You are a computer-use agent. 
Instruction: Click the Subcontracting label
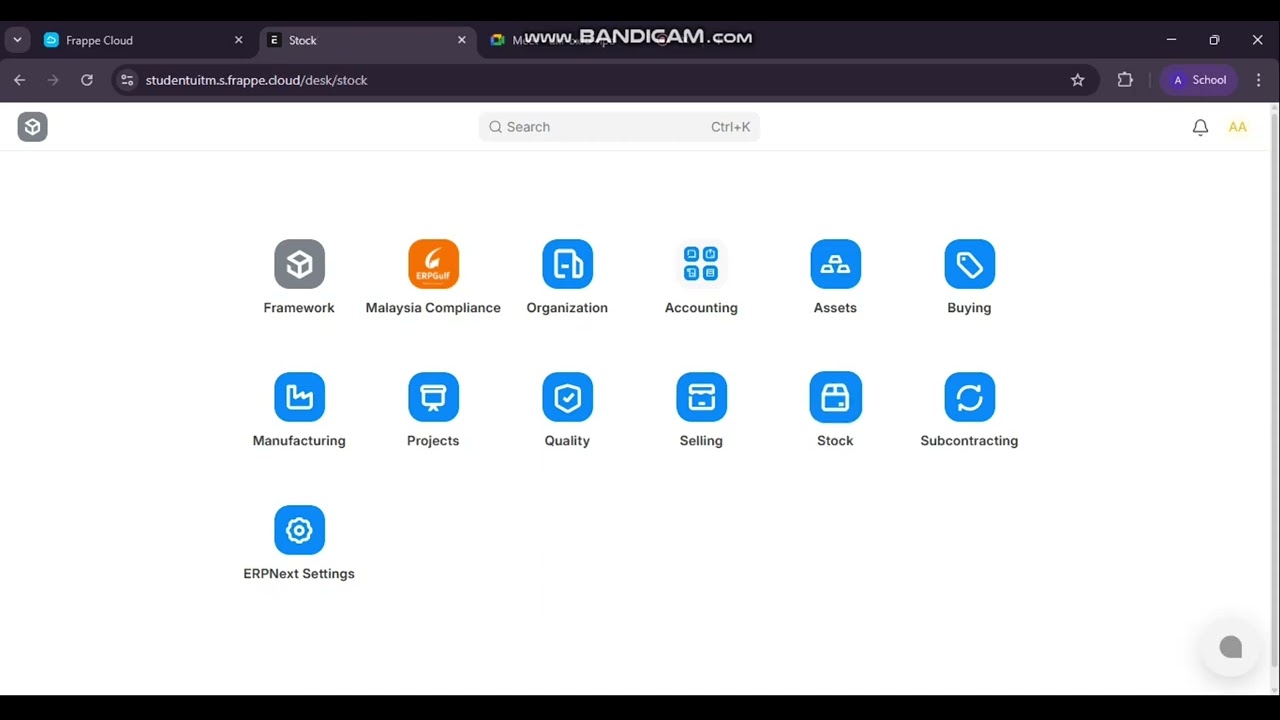coord(969,441)
